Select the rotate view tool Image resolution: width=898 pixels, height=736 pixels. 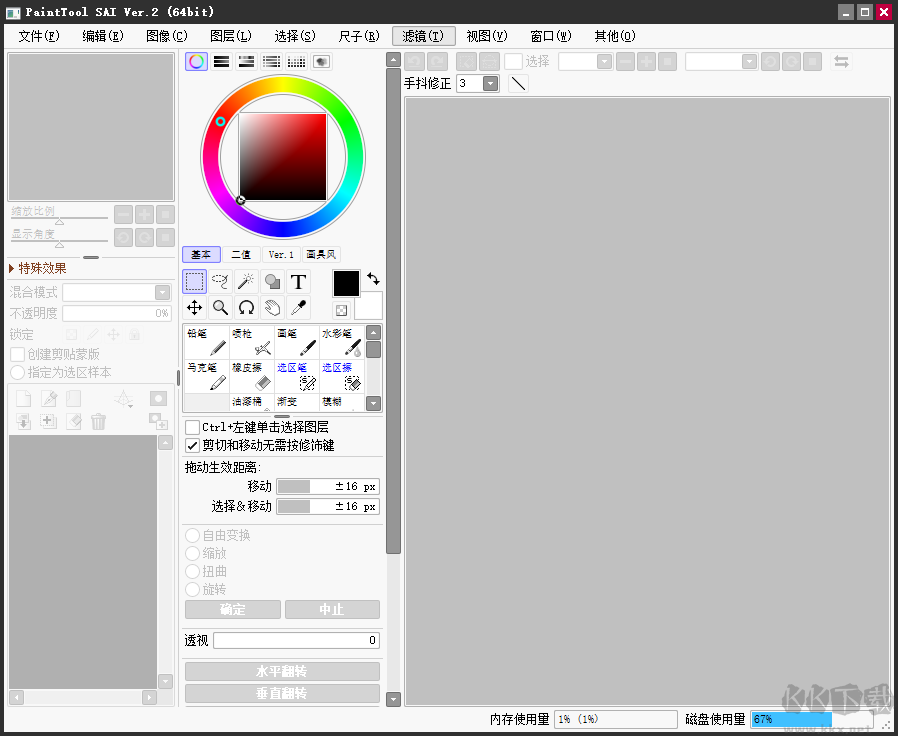coord(246,308)
